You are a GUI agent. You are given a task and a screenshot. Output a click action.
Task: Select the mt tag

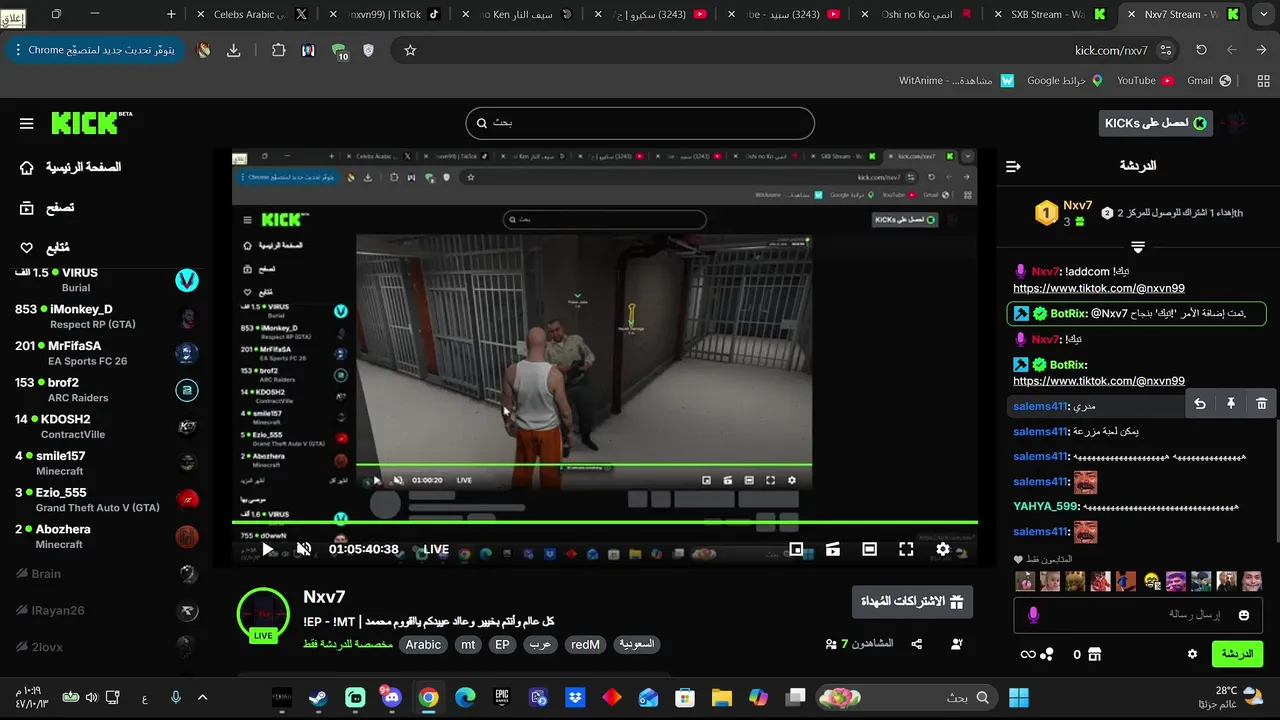tap(468, 645)
